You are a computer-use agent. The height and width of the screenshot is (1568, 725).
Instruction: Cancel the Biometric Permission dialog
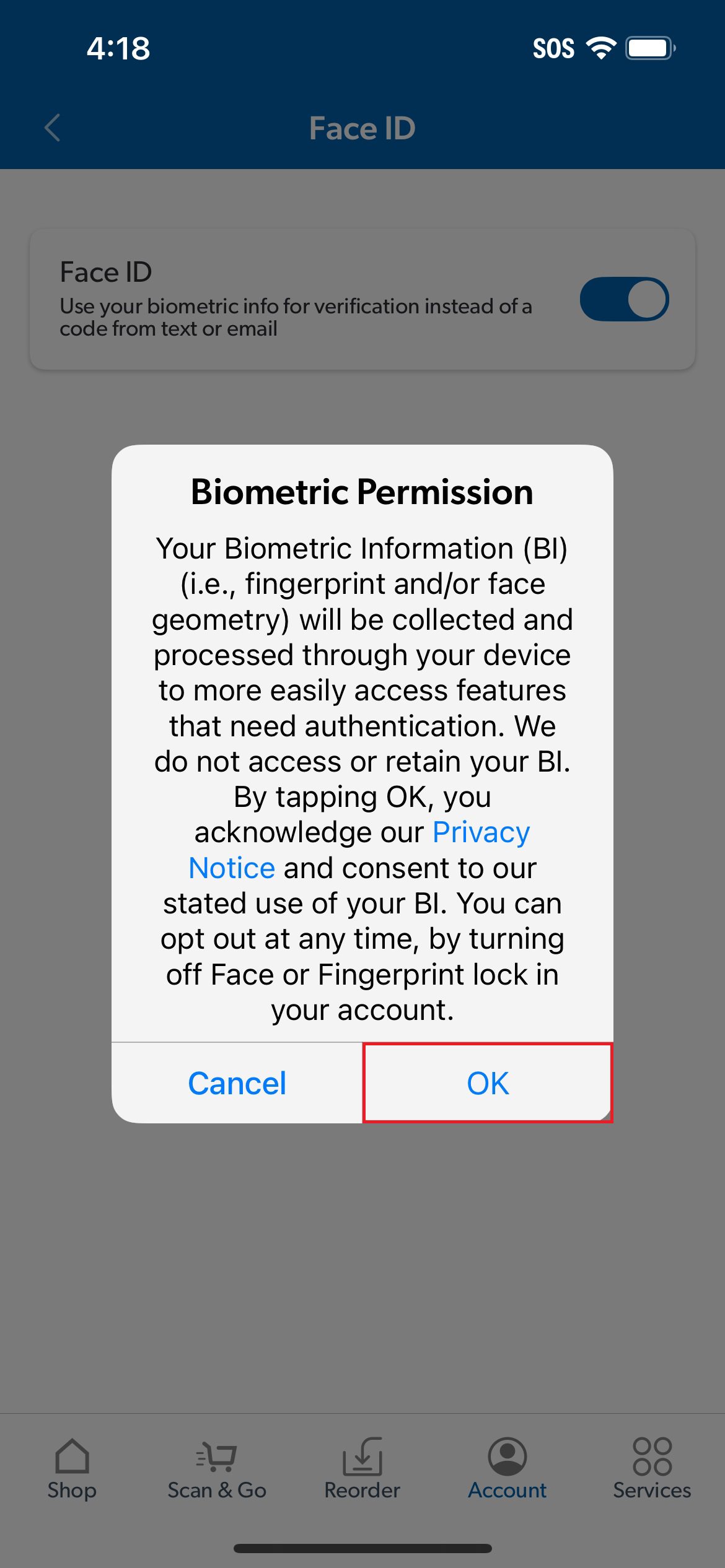237,1083
